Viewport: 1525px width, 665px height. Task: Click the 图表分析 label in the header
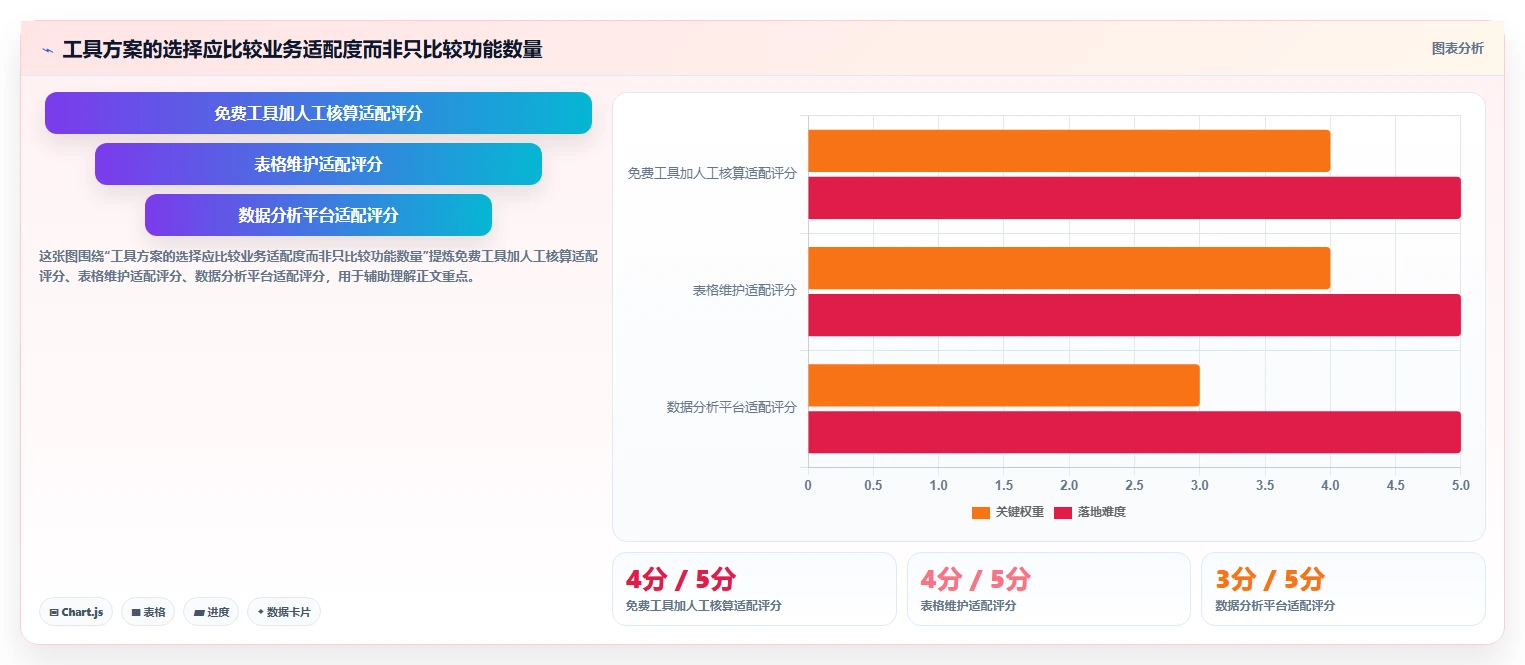coord(1457,48)
